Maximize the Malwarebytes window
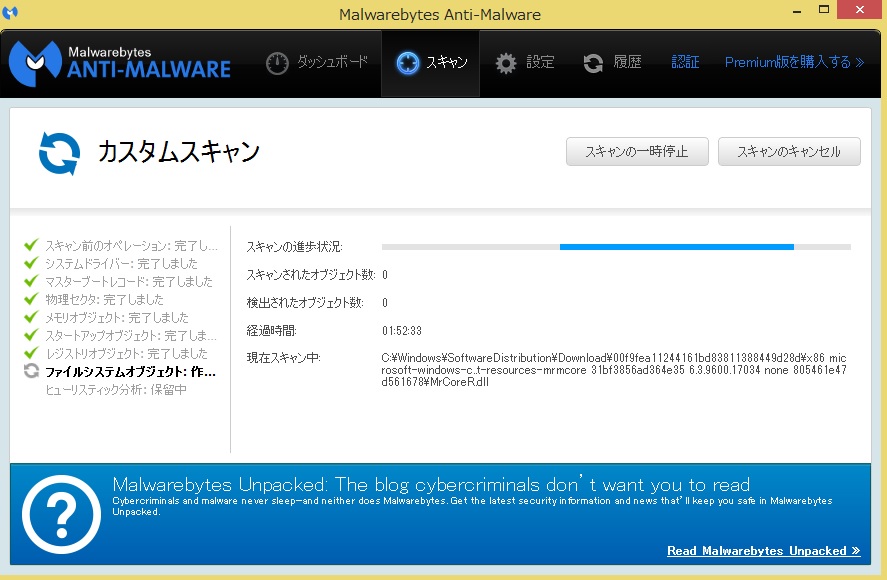The height and width of the screenshot is (580, 887). (824, 10)
